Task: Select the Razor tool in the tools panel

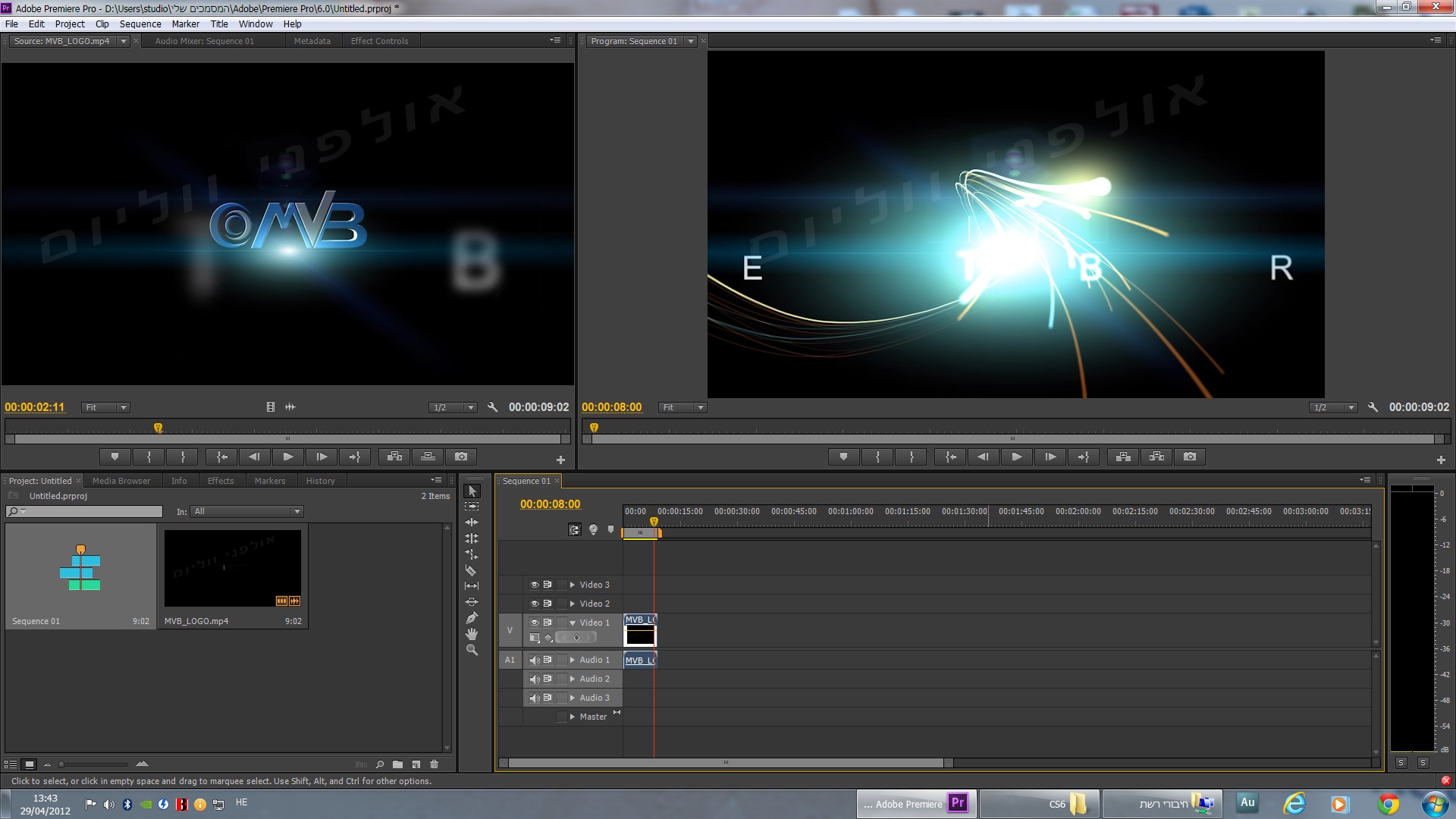Action: [x=471, y=570]
